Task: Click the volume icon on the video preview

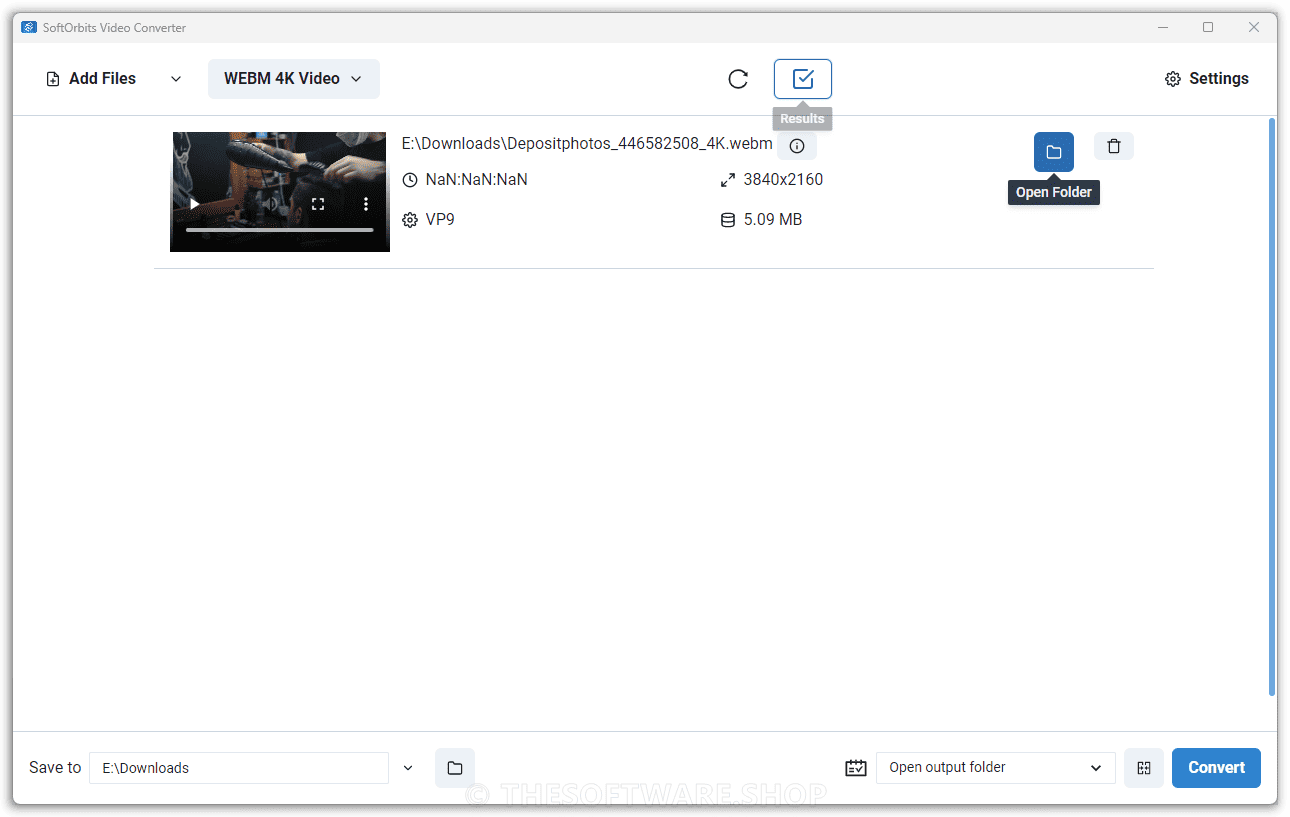Action: click(269, 204)
